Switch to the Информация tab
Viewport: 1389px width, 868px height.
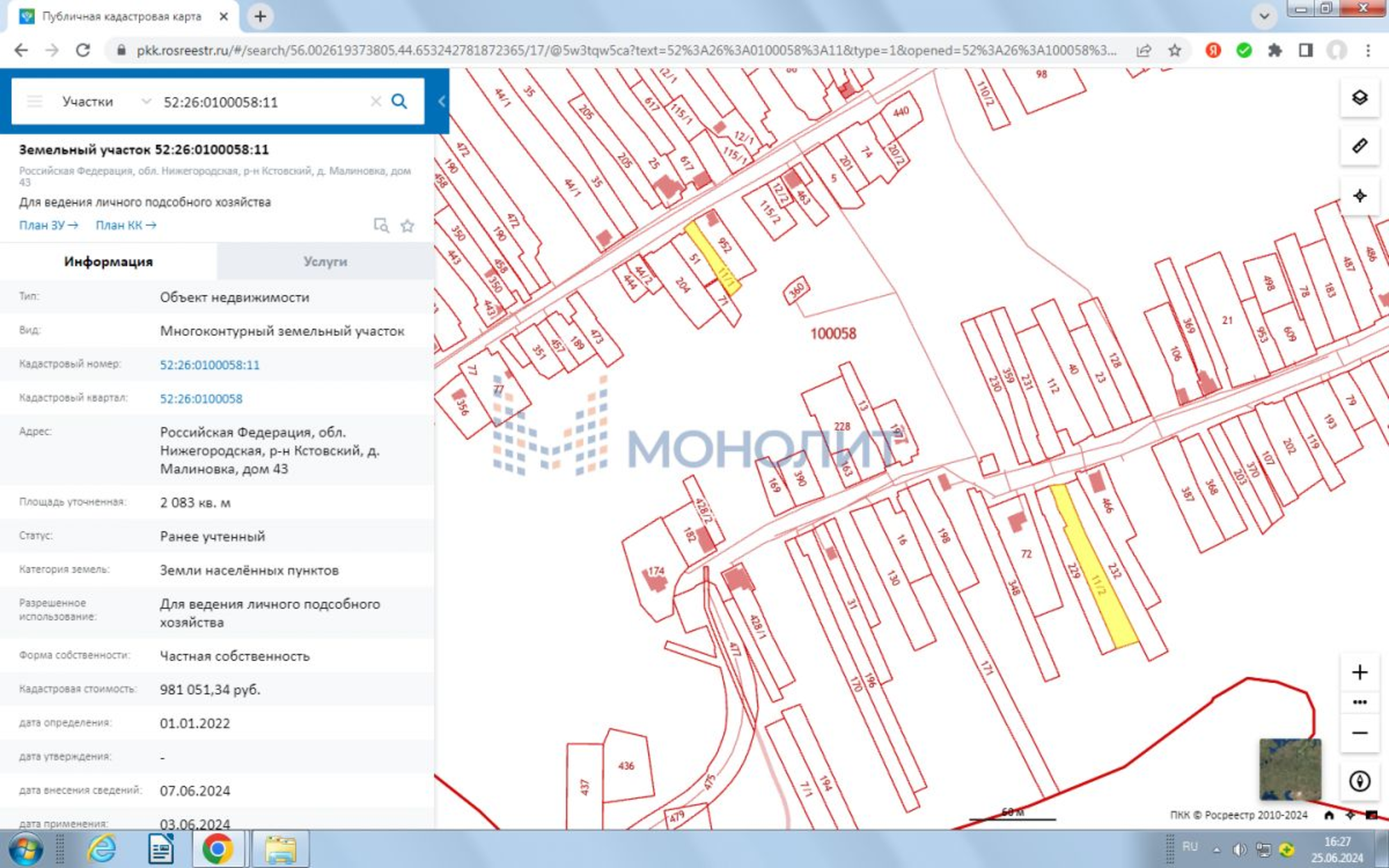(108, 262)
